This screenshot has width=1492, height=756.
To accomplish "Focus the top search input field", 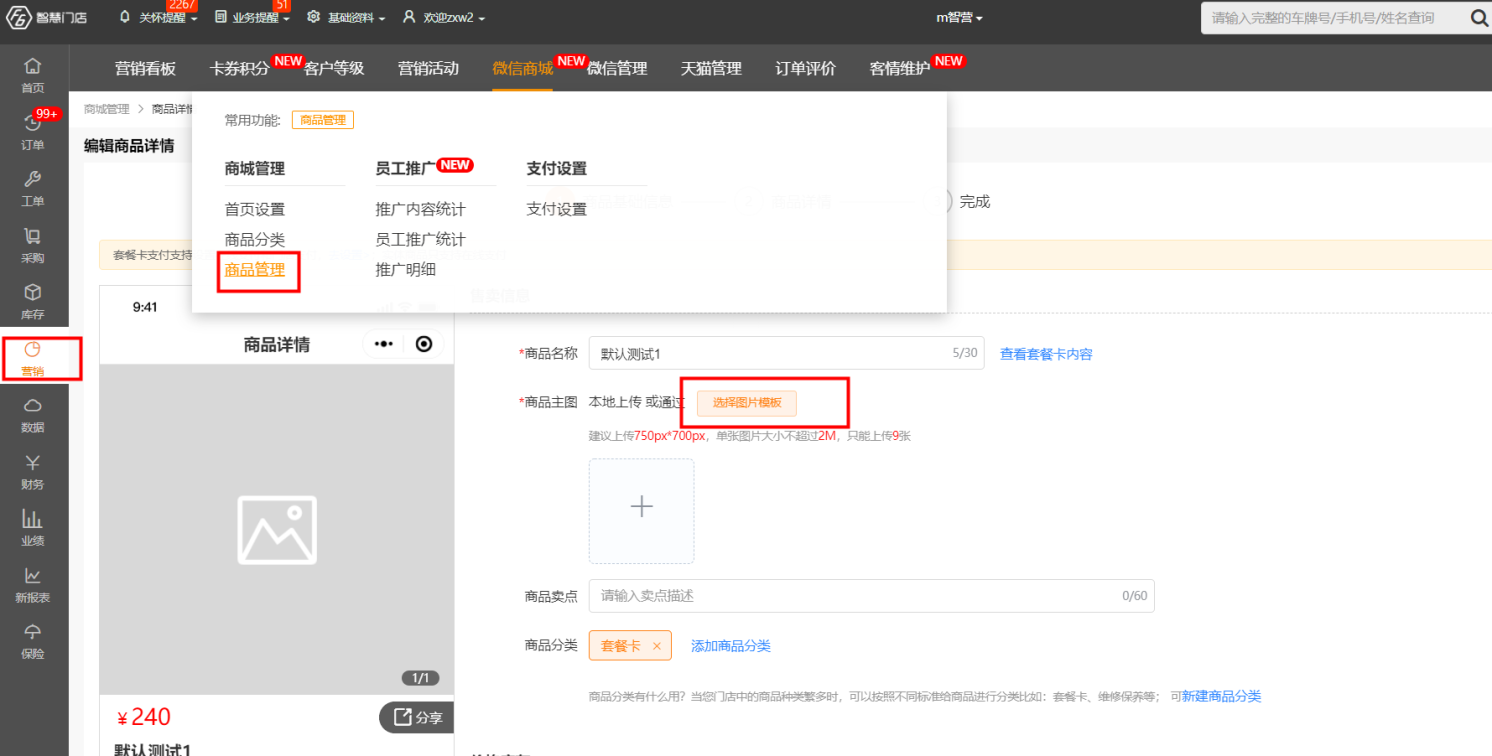I will pos(1335,18).
